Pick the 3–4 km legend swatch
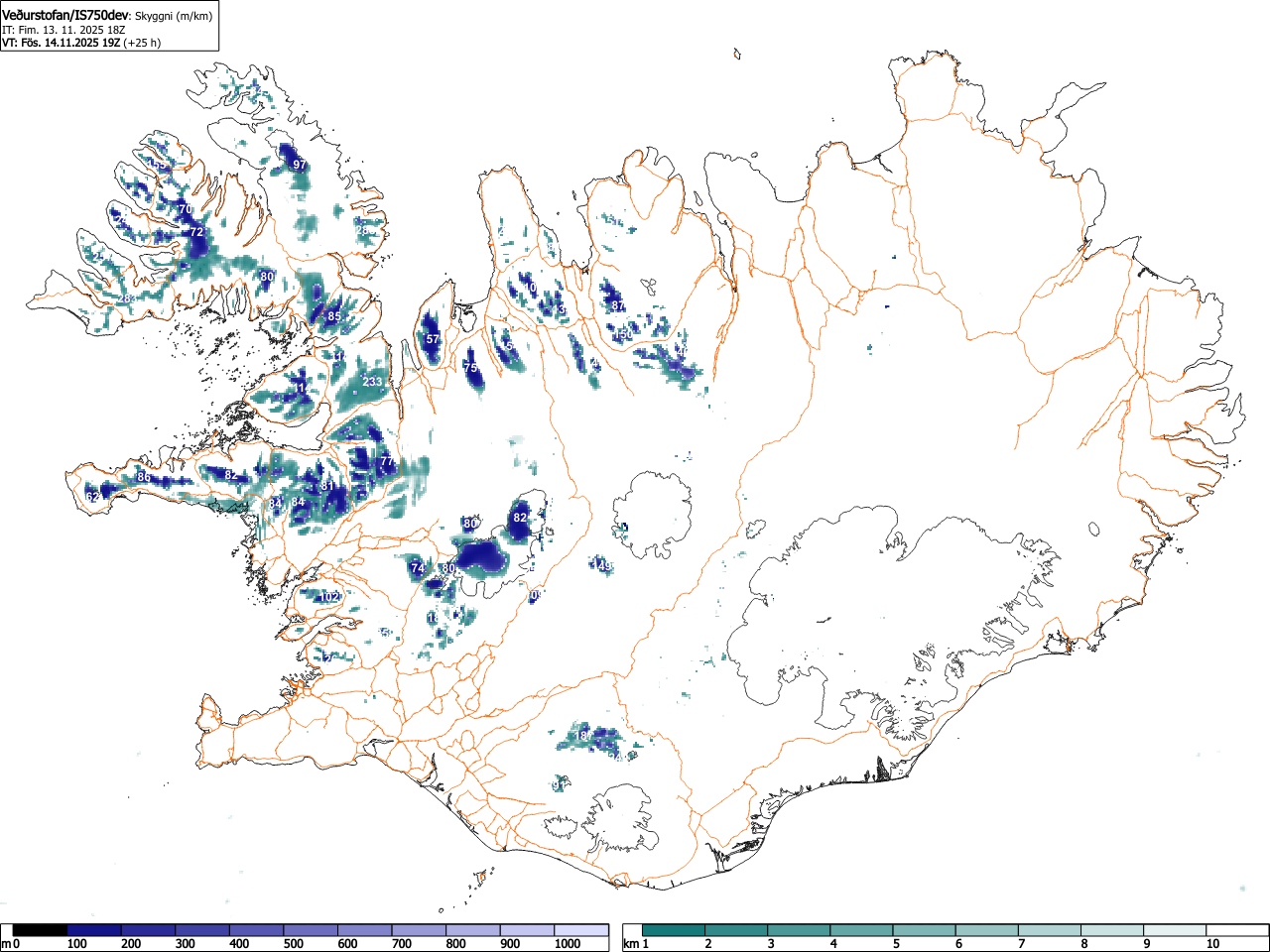The width and height of the screenshot is (1270, 952). [800, 930]
